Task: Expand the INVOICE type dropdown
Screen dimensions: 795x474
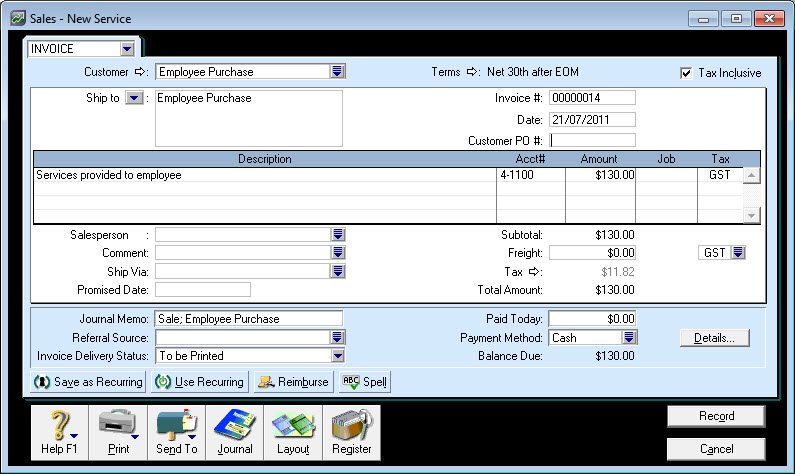Action: tap(127, 48)
